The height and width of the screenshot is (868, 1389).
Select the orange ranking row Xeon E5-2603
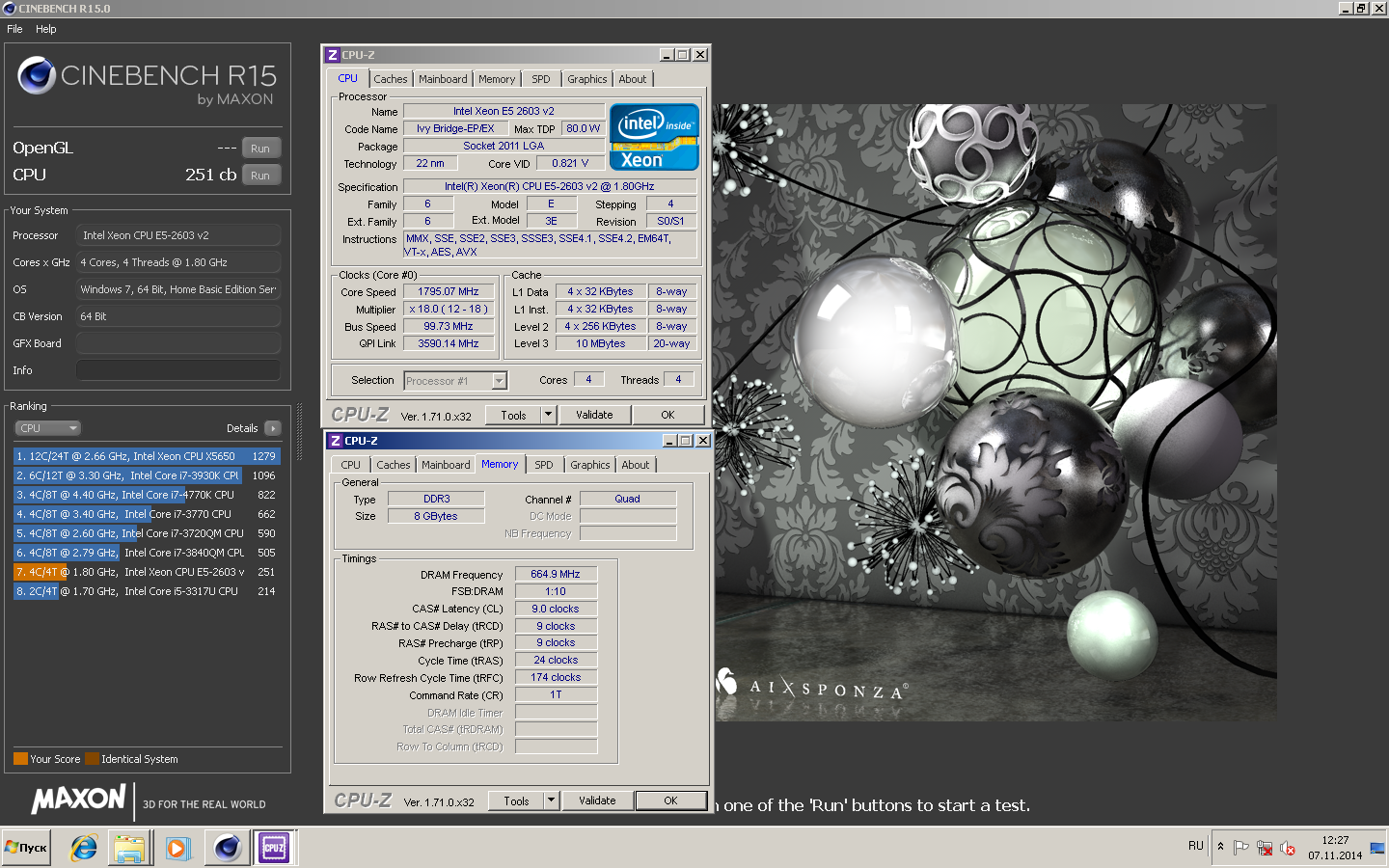pos(147,572)
